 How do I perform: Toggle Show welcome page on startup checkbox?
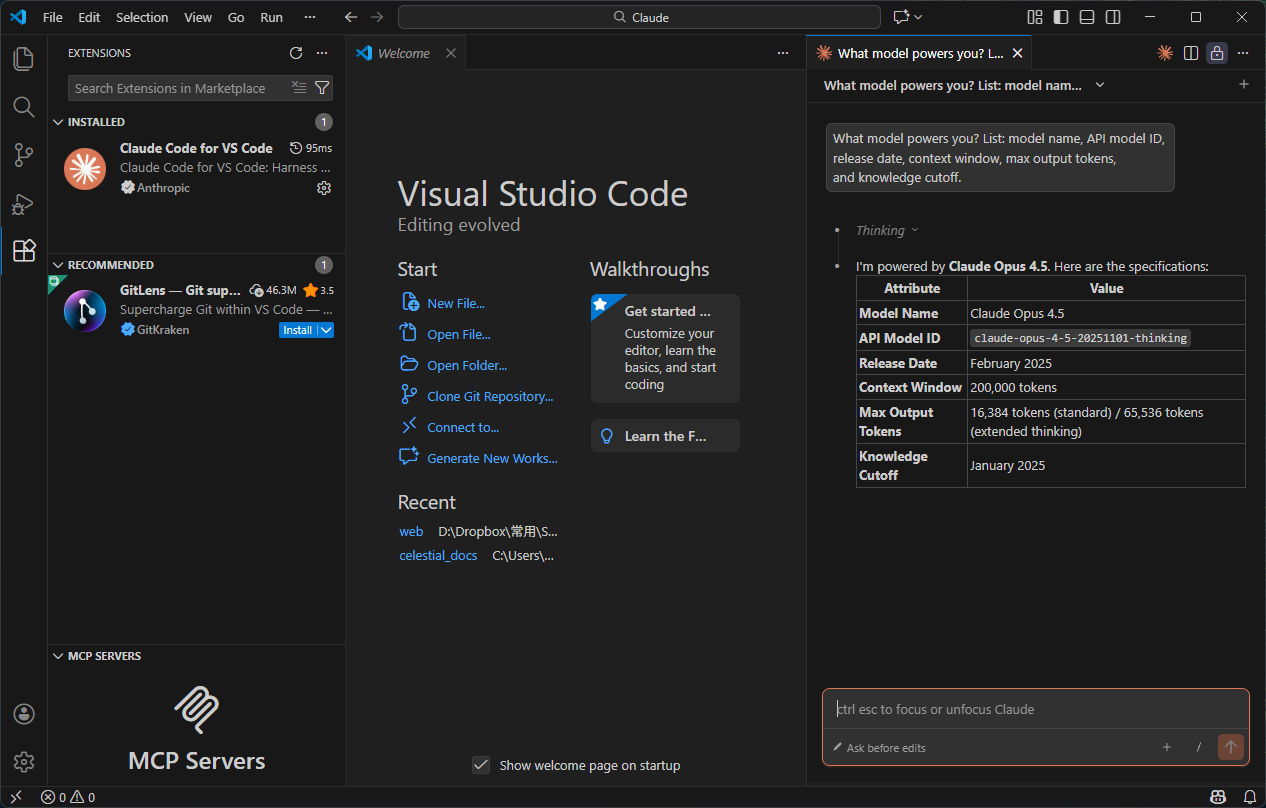[x=481, y=765]
